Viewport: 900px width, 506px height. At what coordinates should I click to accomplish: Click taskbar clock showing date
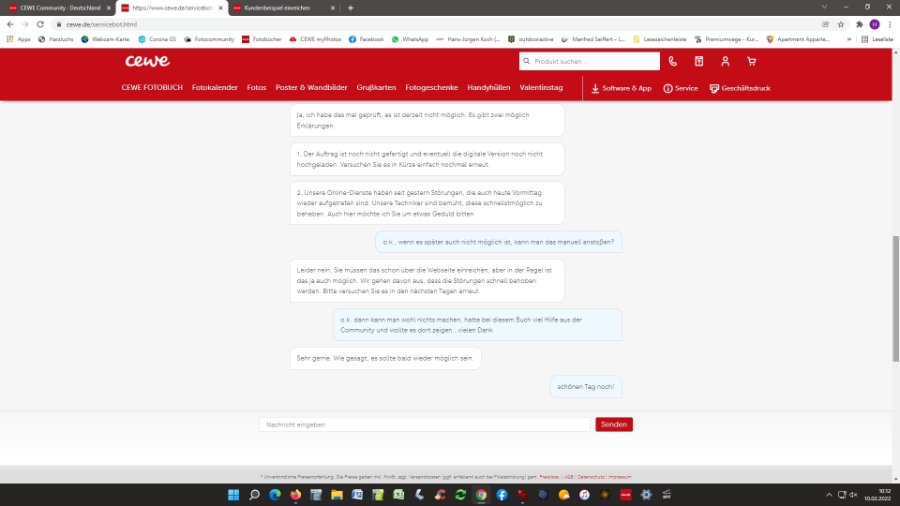(878, 495)
